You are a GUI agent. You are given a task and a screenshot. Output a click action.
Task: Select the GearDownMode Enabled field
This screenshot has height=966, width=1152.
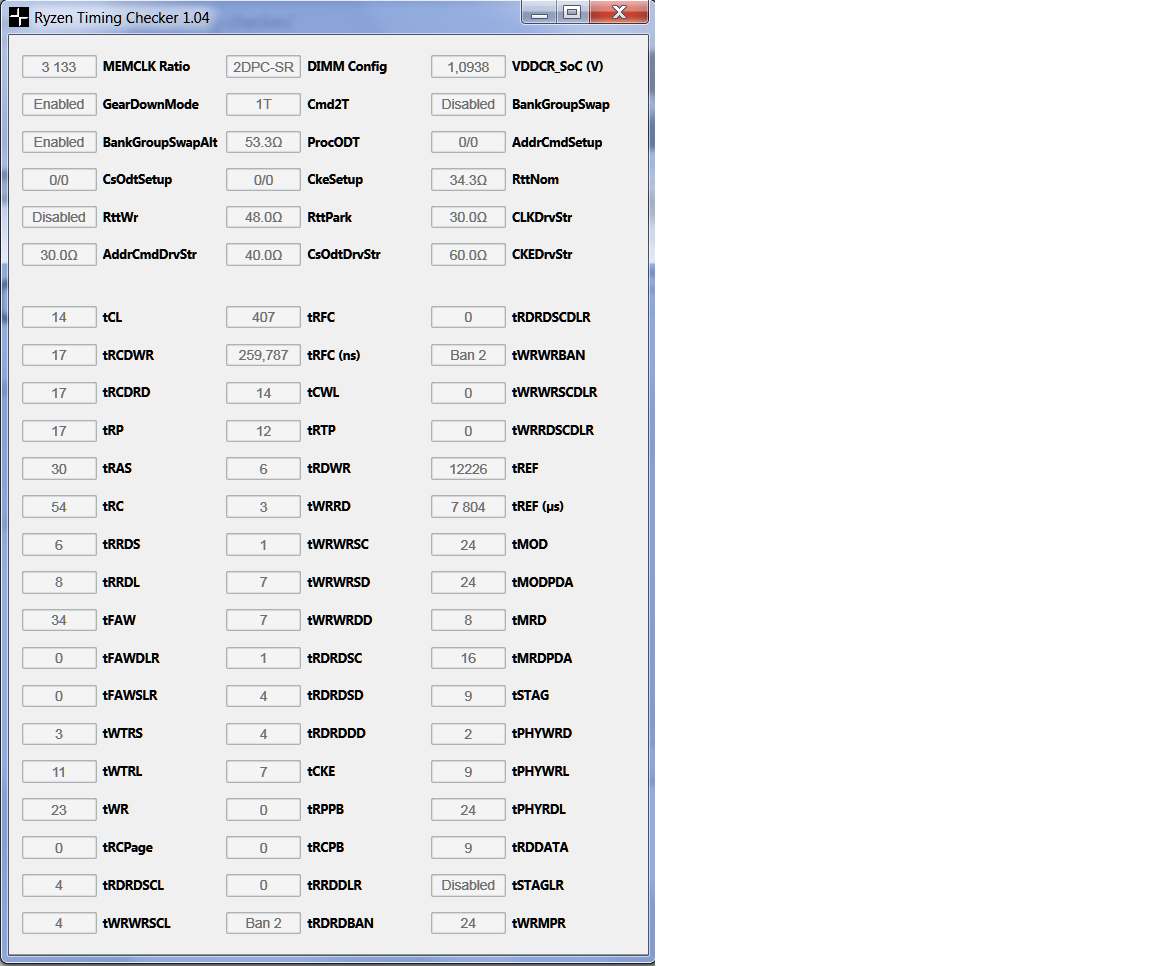coord(59,104)
